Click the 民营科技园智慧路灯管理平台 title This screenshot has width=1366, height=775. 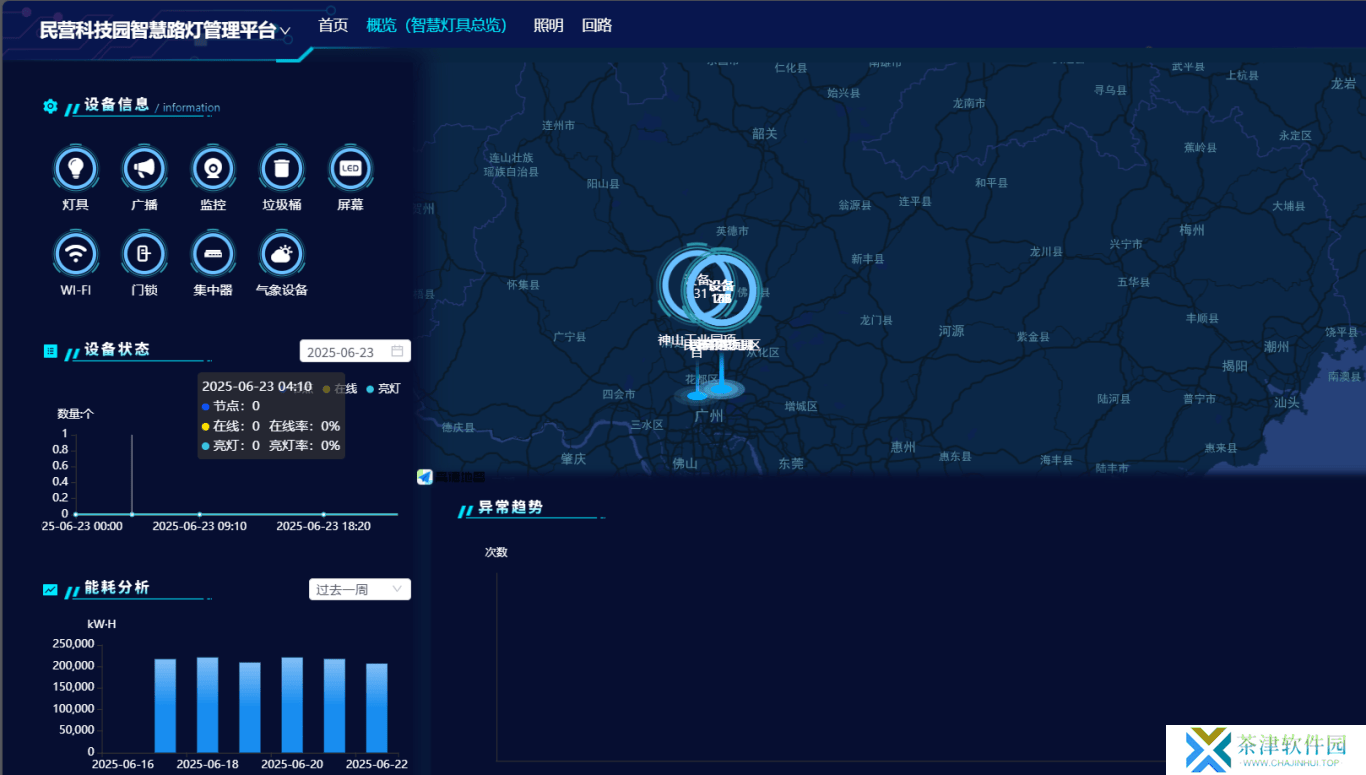[158, 30]
